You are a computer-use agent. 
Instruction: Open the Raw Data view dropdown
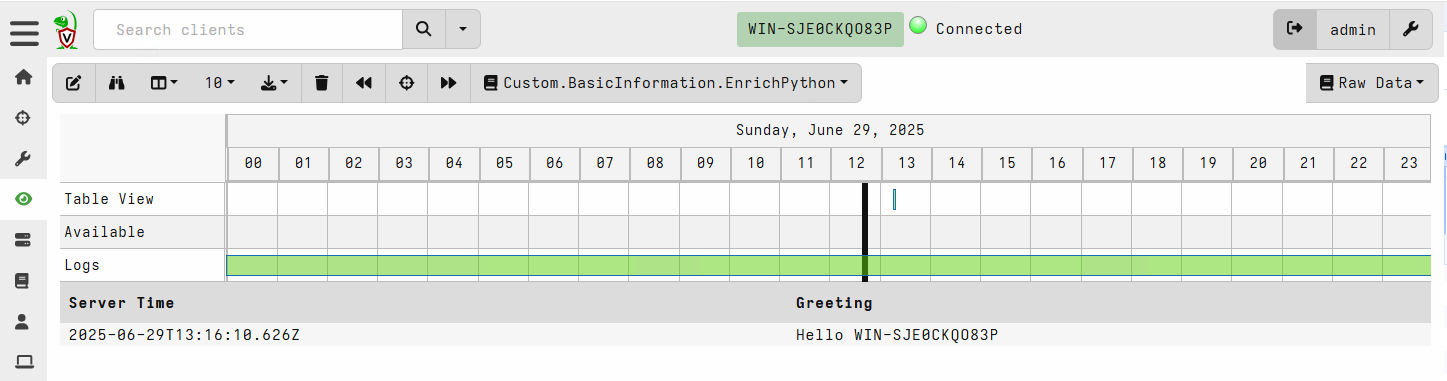click(1371, 83)
